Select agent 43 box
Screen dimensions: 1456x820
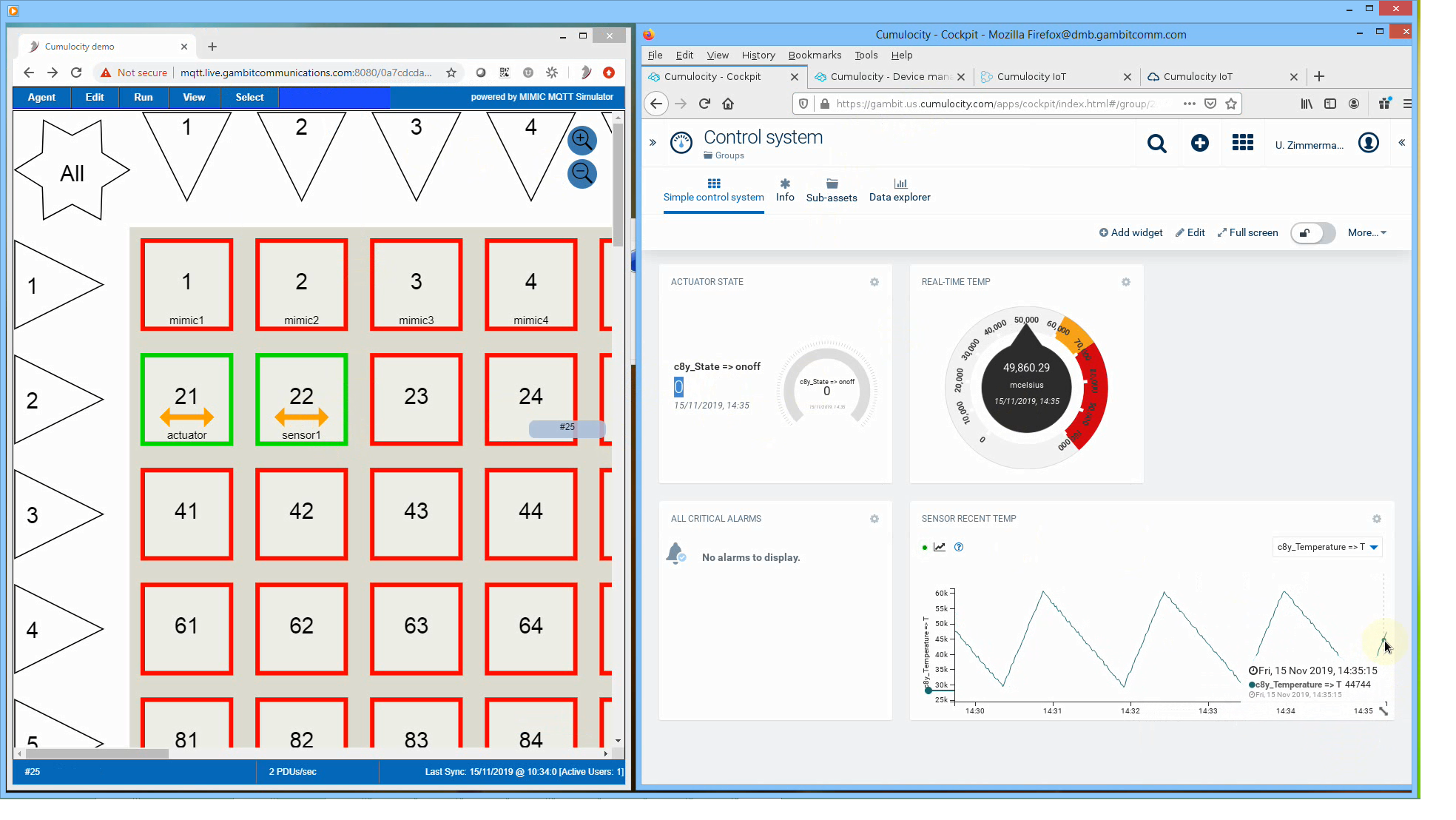(x=417, y=514)
